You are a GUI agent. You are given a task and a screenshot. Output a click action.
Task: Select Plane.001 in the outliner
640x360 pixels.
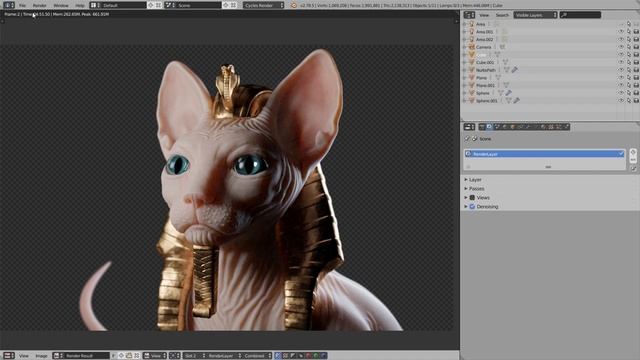coord(485,85)
